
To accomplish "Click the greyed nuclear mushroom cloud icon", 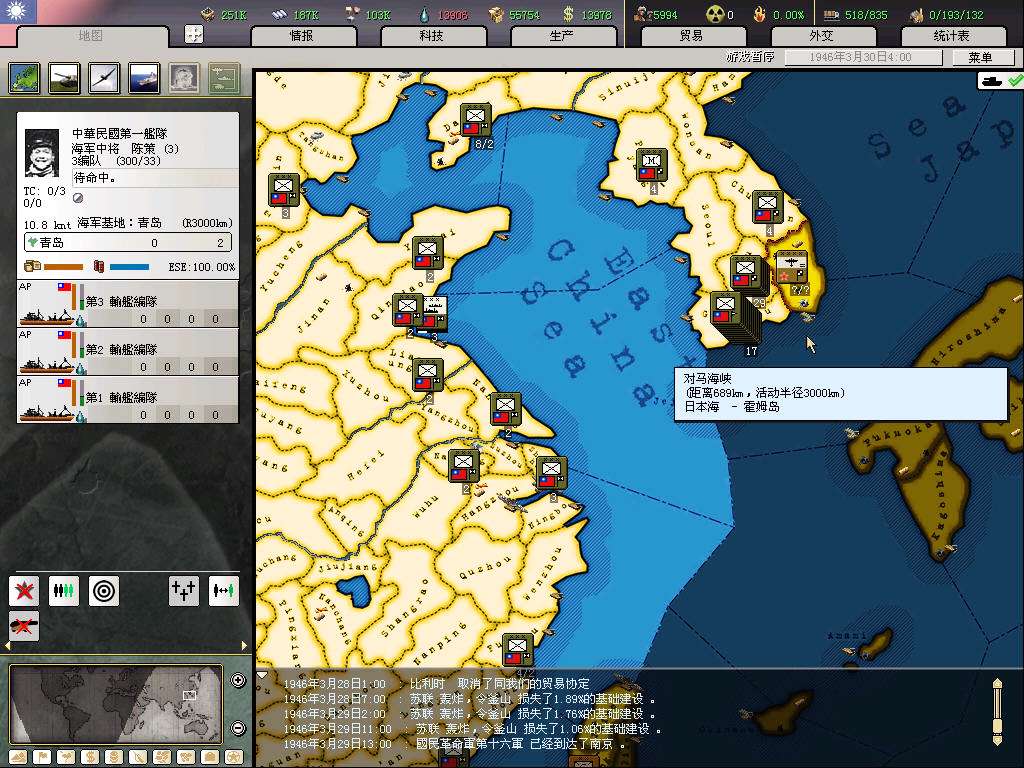I will tap(184, 78).
